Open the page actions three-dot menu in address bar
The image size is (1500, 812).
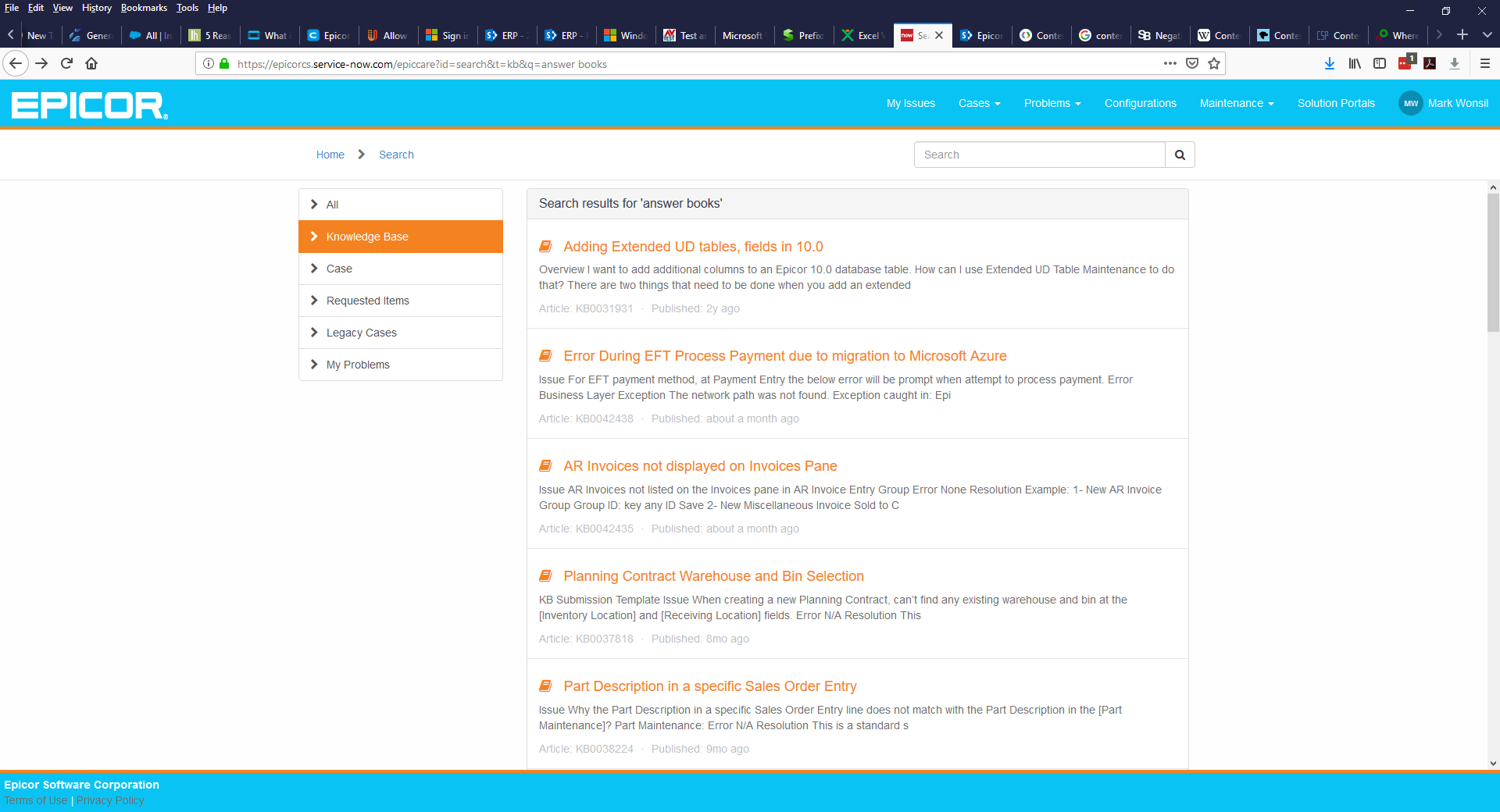(1170, 63)
